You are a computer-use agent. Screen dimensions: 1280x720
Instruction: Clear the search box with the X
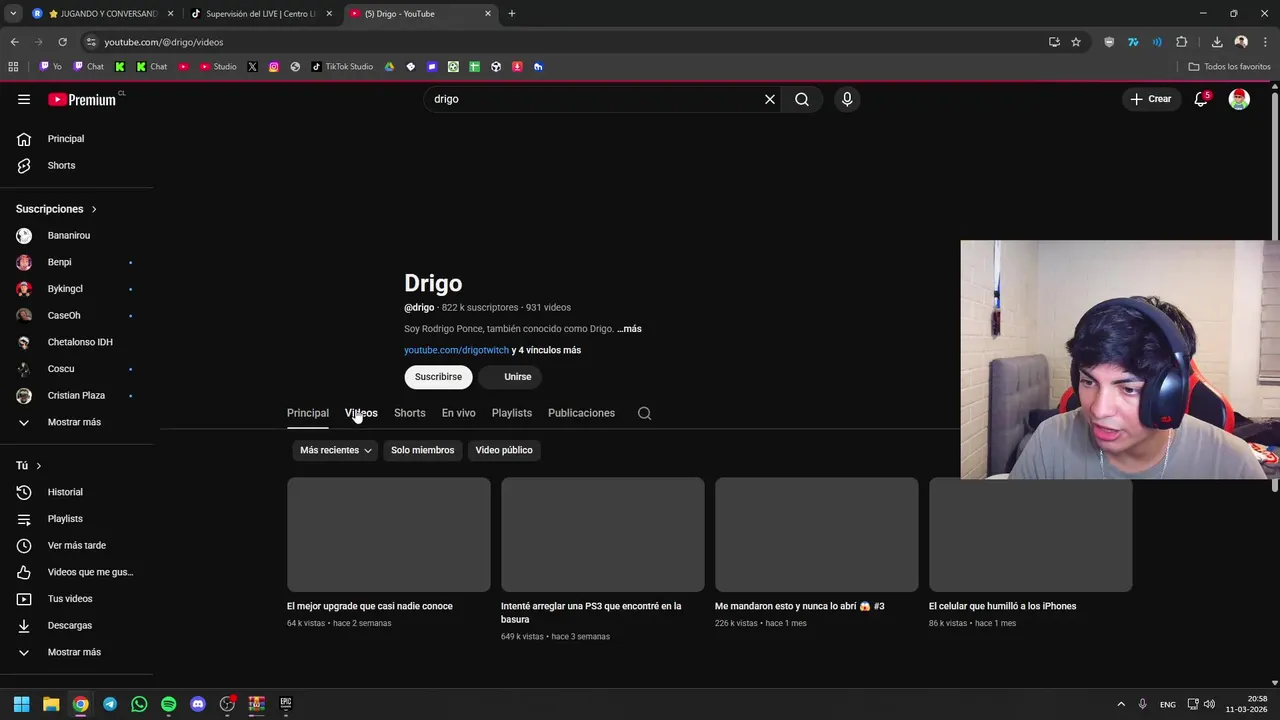(770, 99)
